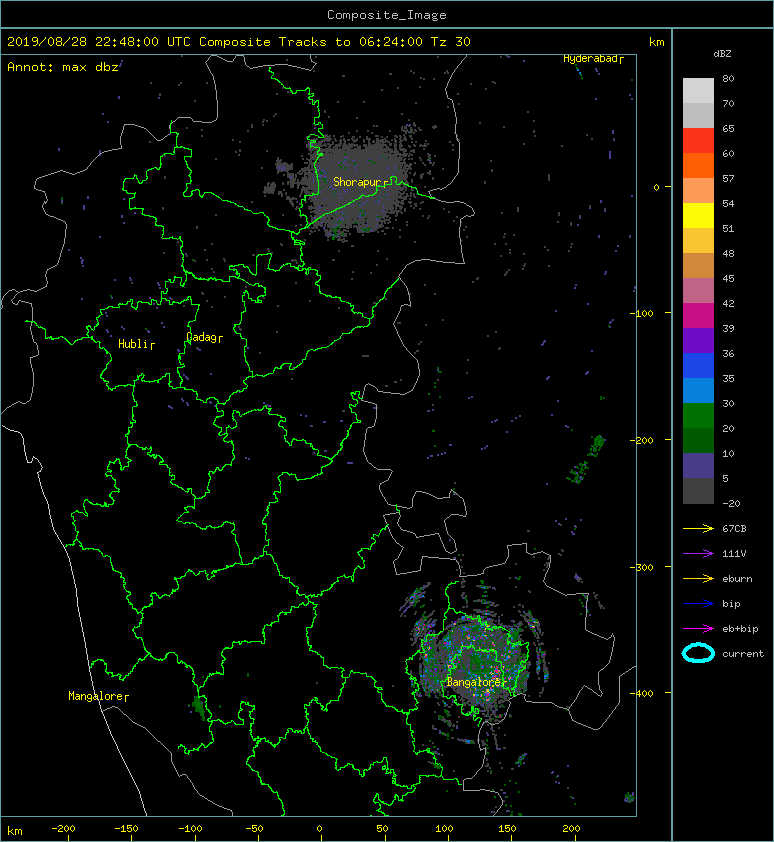Pick the white 80 dBZ color swatch
The width and height of the screenshot is (774, 842).
[698, 90]
